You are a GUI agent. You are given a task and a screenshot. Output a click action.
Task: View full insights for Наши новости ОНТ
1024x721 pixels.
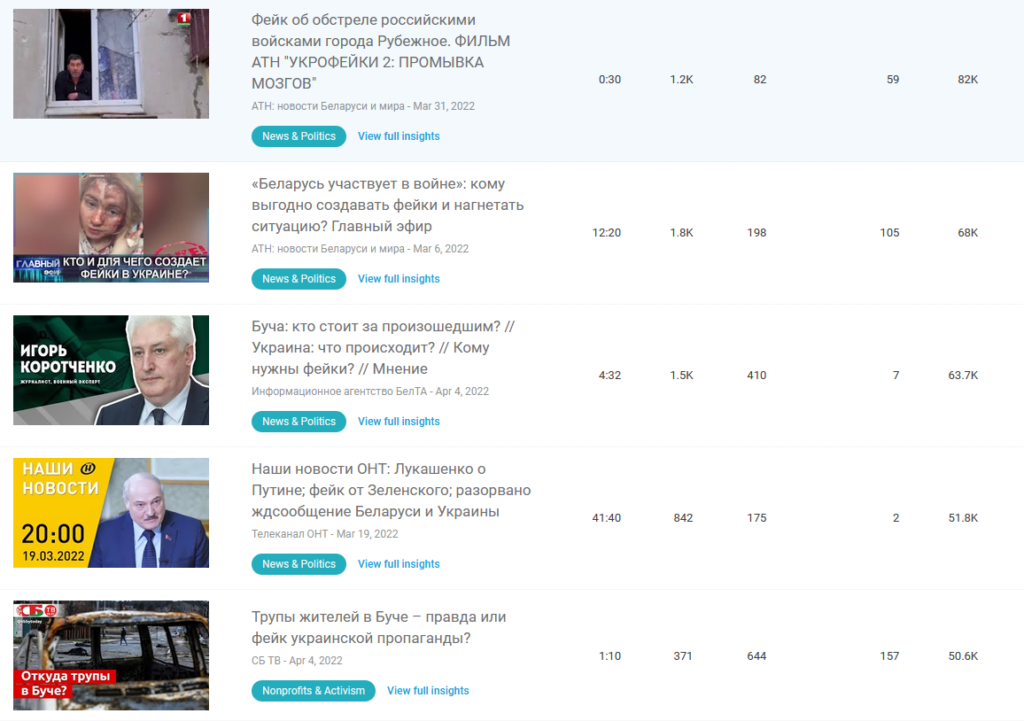coord(398,564)
